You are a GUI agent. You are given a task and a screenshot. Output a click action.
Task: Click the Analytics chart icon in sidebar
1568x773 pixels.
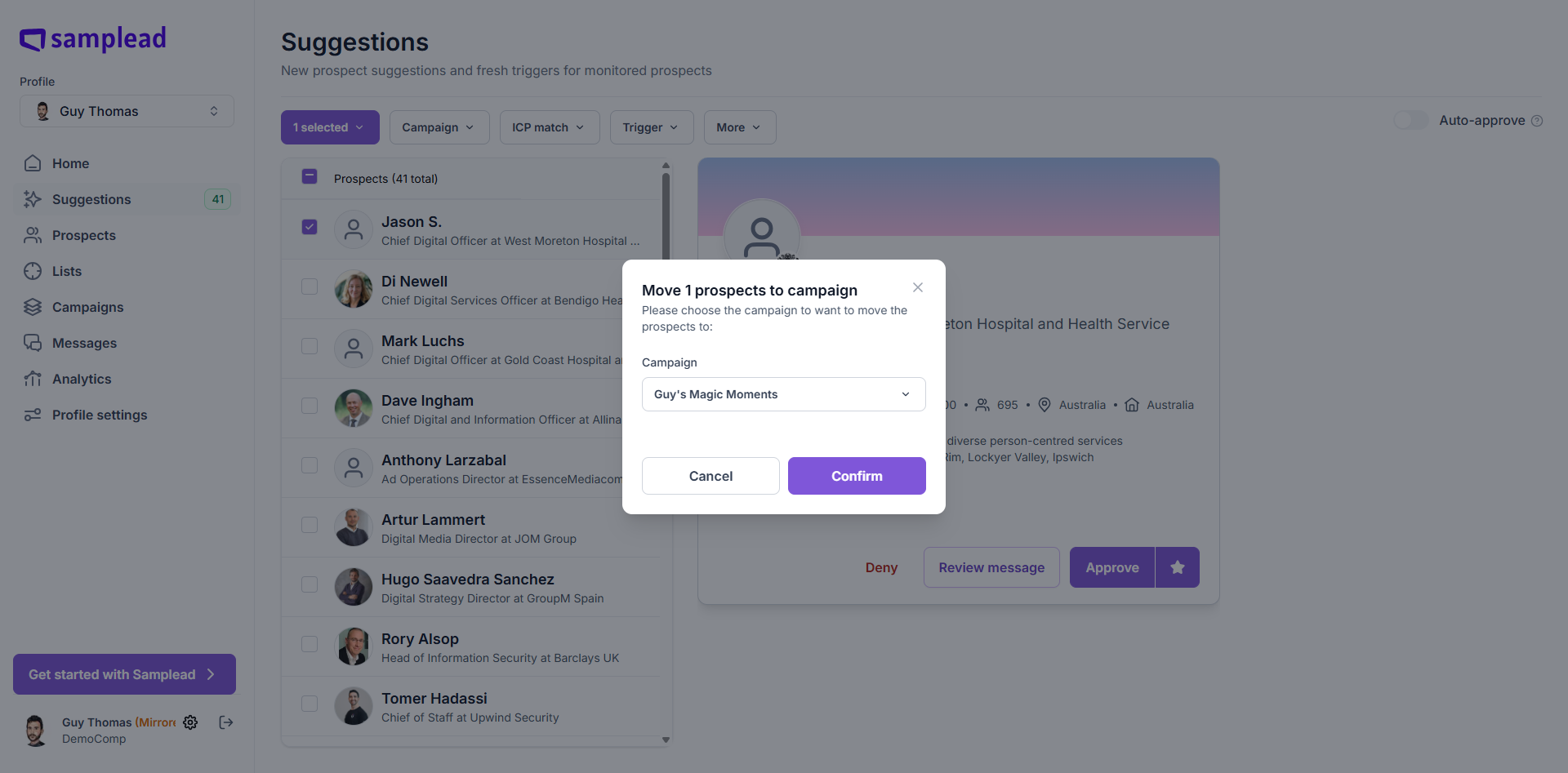pyautogui.click(x=33, y=379)
